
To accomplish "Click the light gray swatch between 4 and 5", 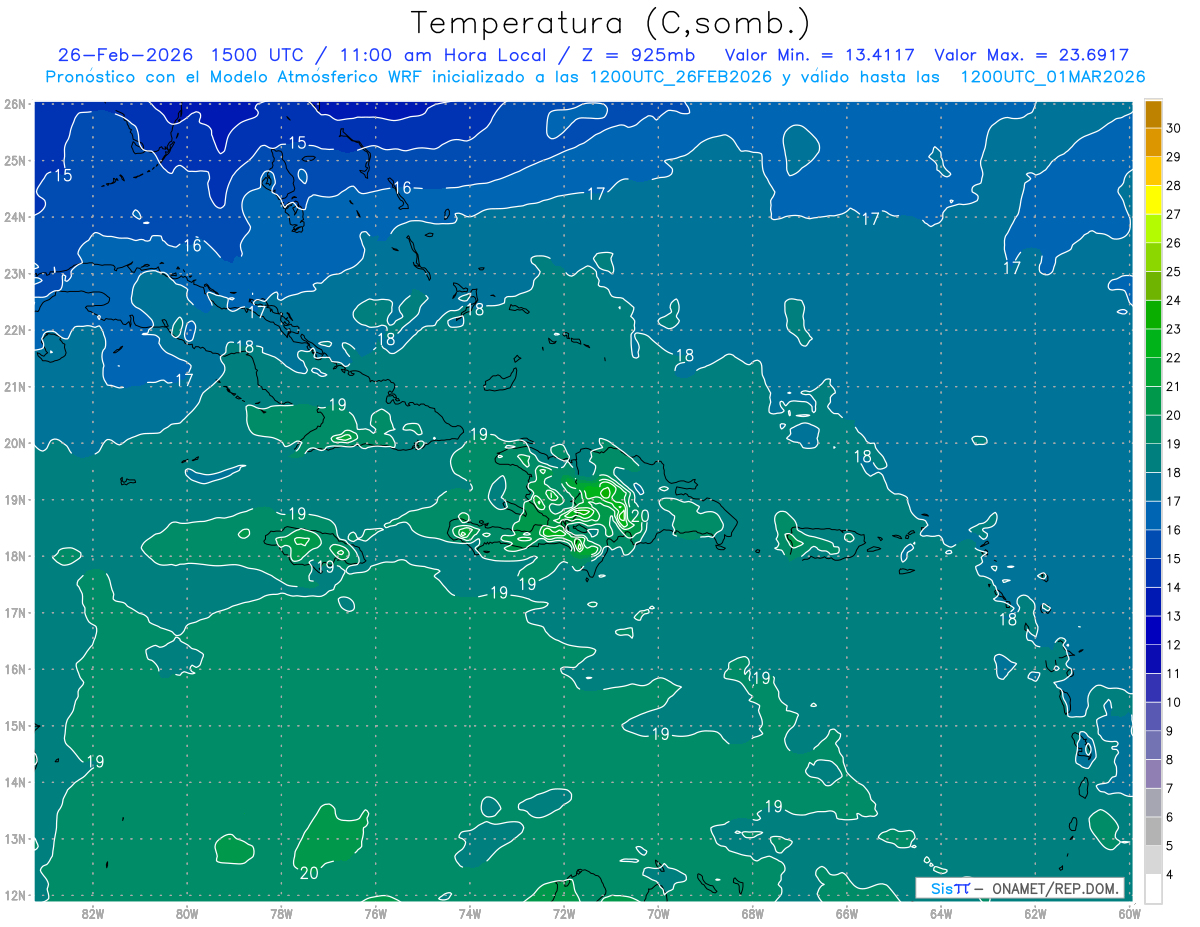I will 1153,859.
